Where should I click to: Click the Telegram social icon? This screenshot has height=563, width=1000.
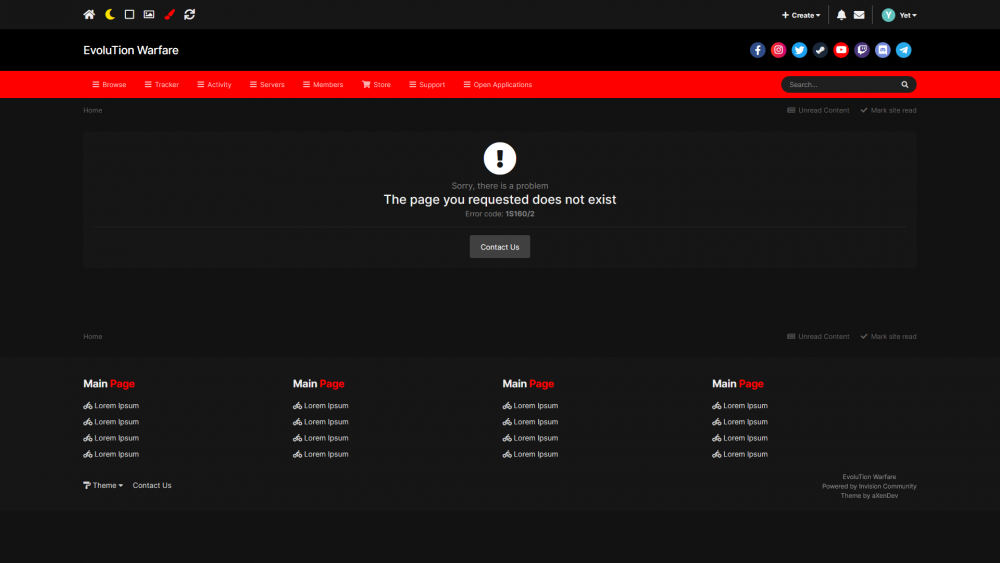coord(903,50)
